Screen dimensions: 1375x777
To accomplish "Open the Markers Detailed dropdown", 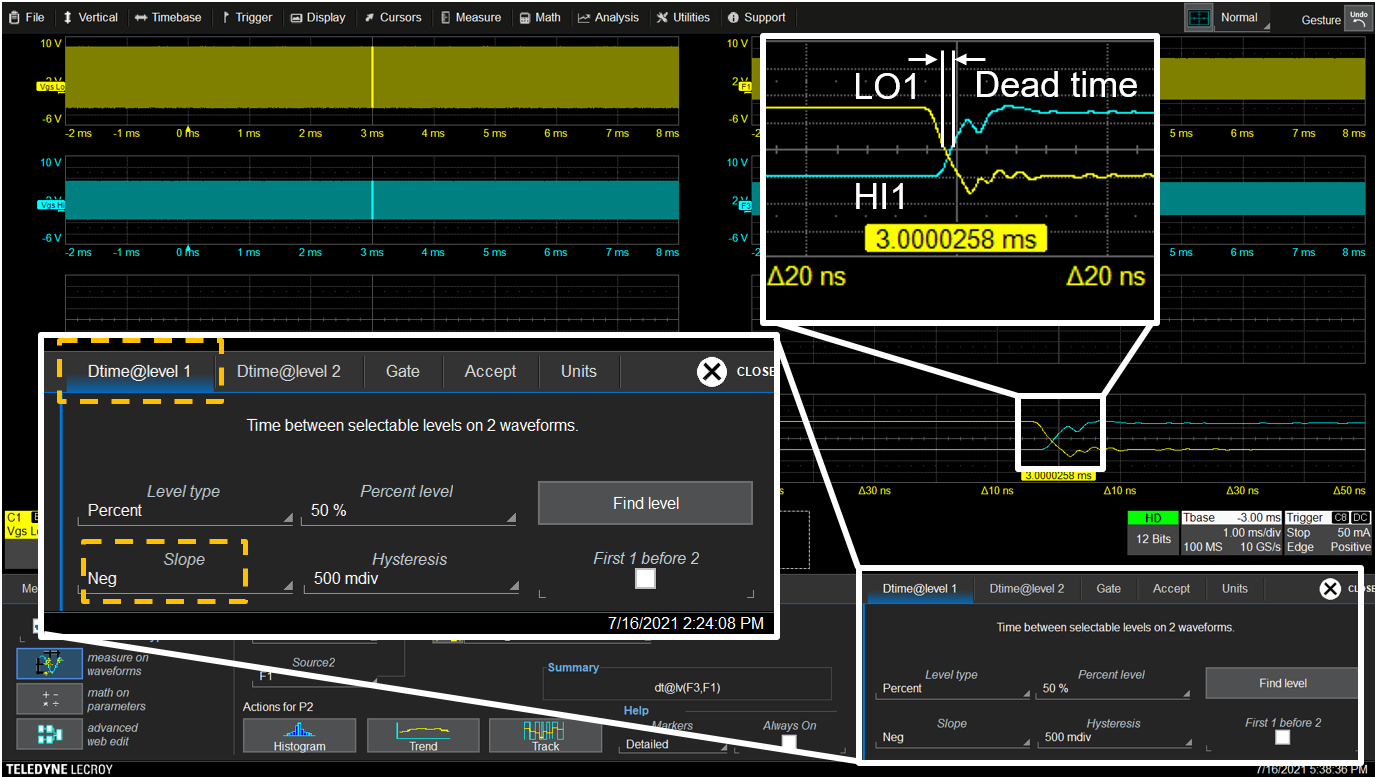I will pyautogui.click(x=672, y=744).
